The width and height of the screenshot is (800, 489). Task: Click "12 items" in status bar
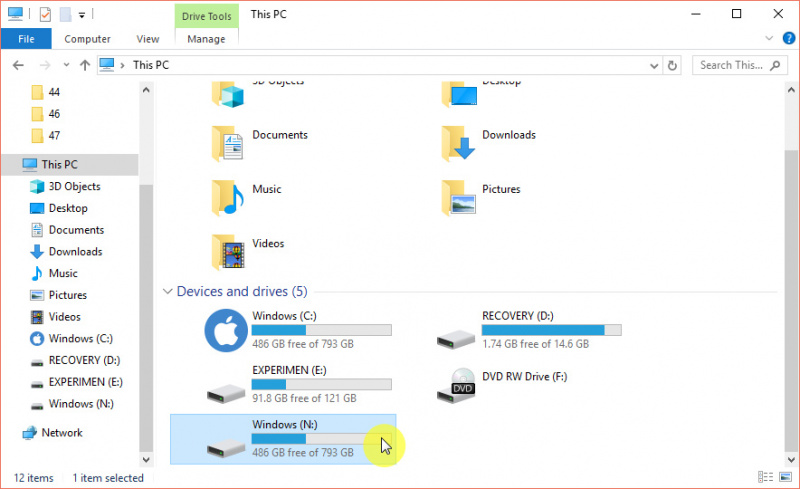tap(34, 478)
